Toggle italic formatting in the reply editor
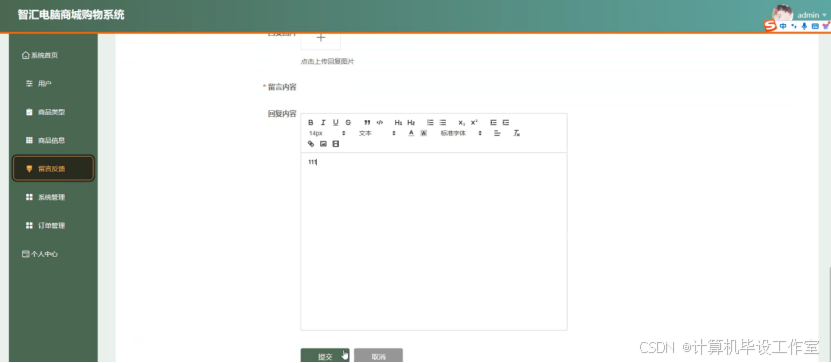This screenshot has width=831, height=363. [x=323, y=122]
